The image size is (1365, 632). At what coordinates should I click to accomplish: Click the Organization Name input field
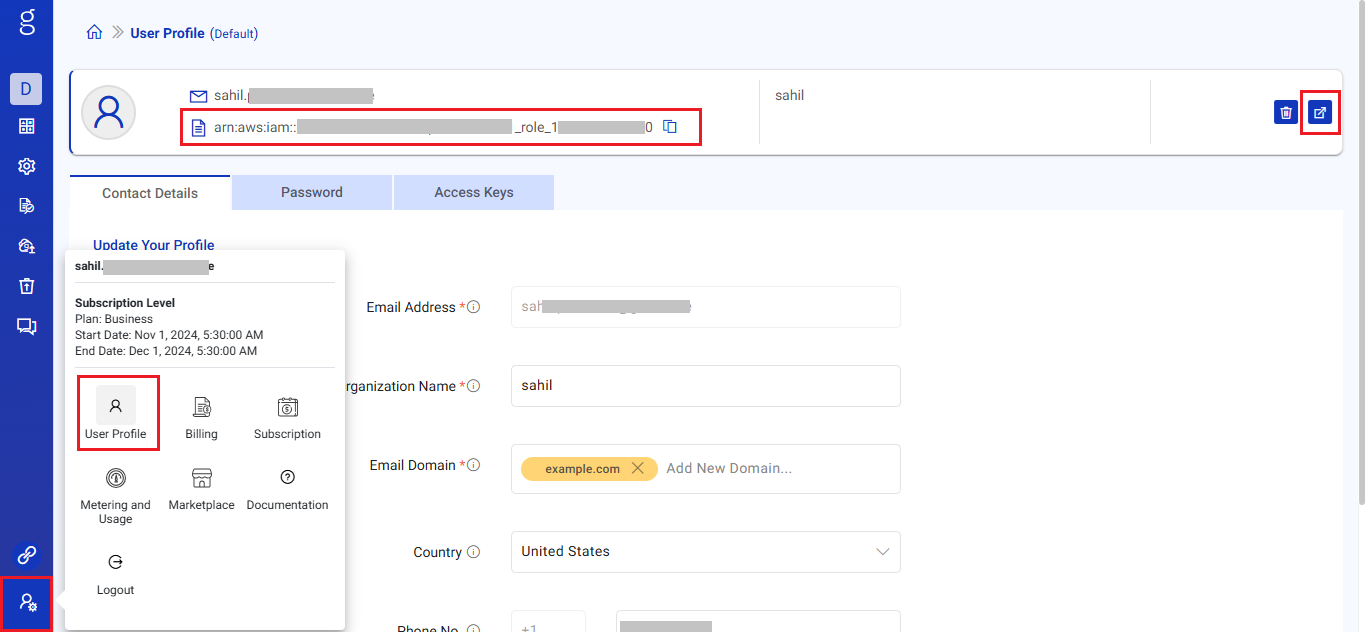pyautogui.click(x=705, y=386)
